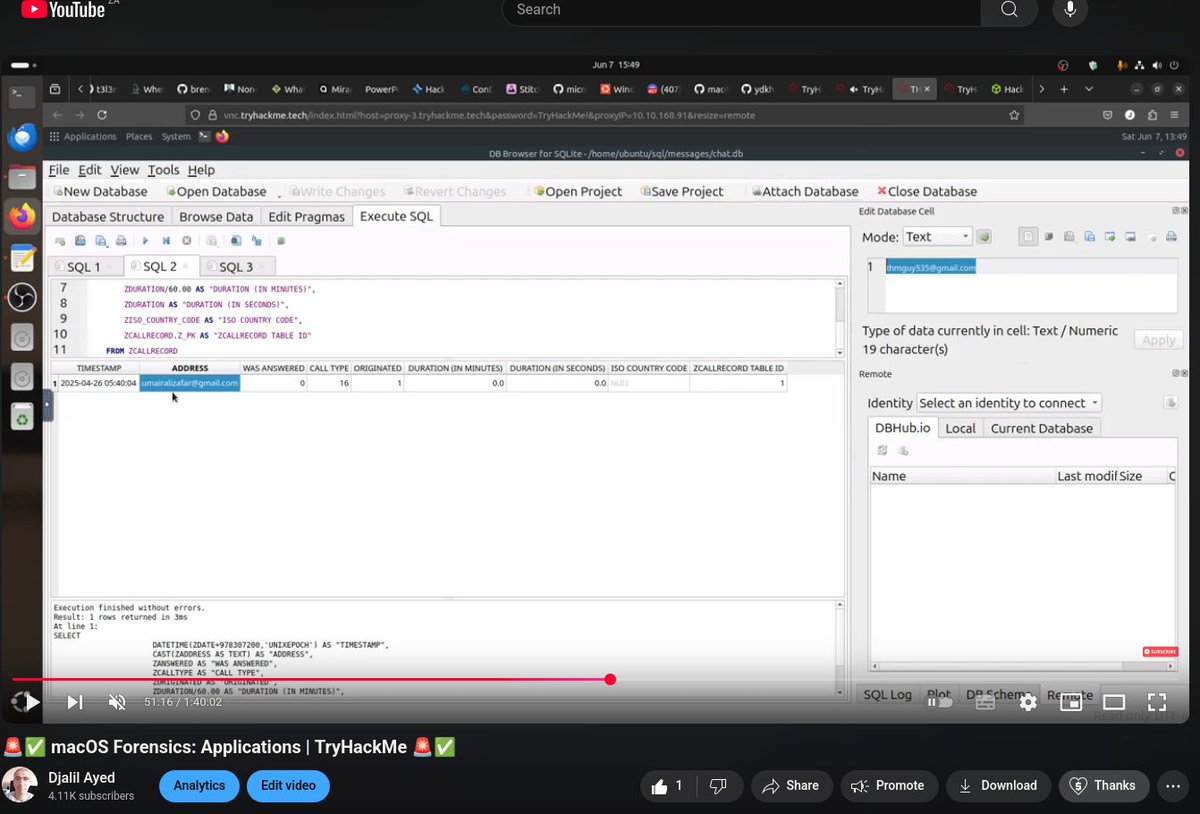Screen dimensions: 1200x814
Task: Like the video with thumbs up
Action: [x=668, y=786]
